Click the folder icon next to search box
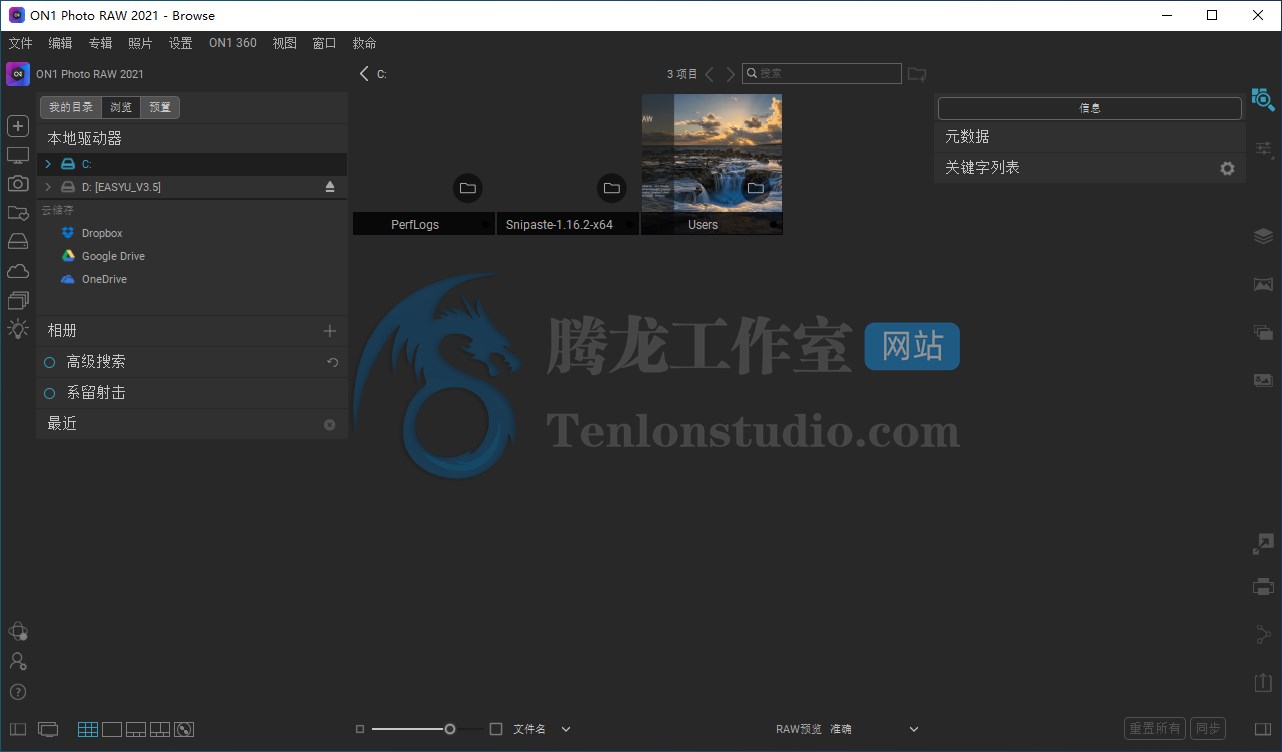Viewport: 1282px width, 752px height. click(917, 74)
